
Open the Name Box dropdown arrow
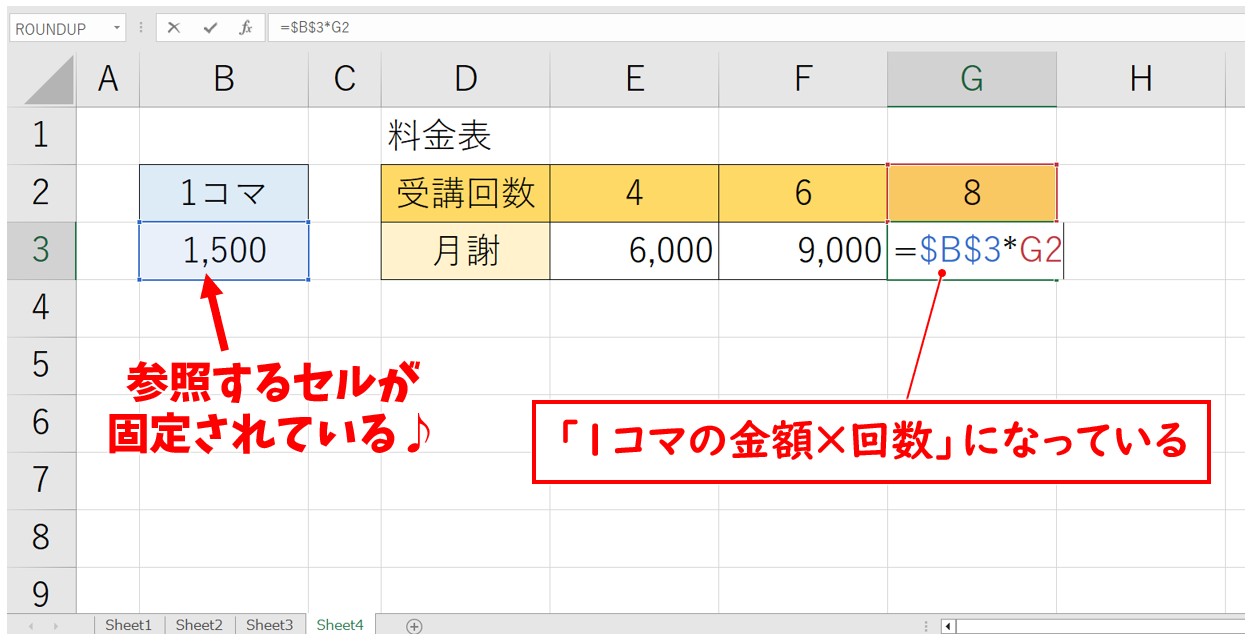117,28
